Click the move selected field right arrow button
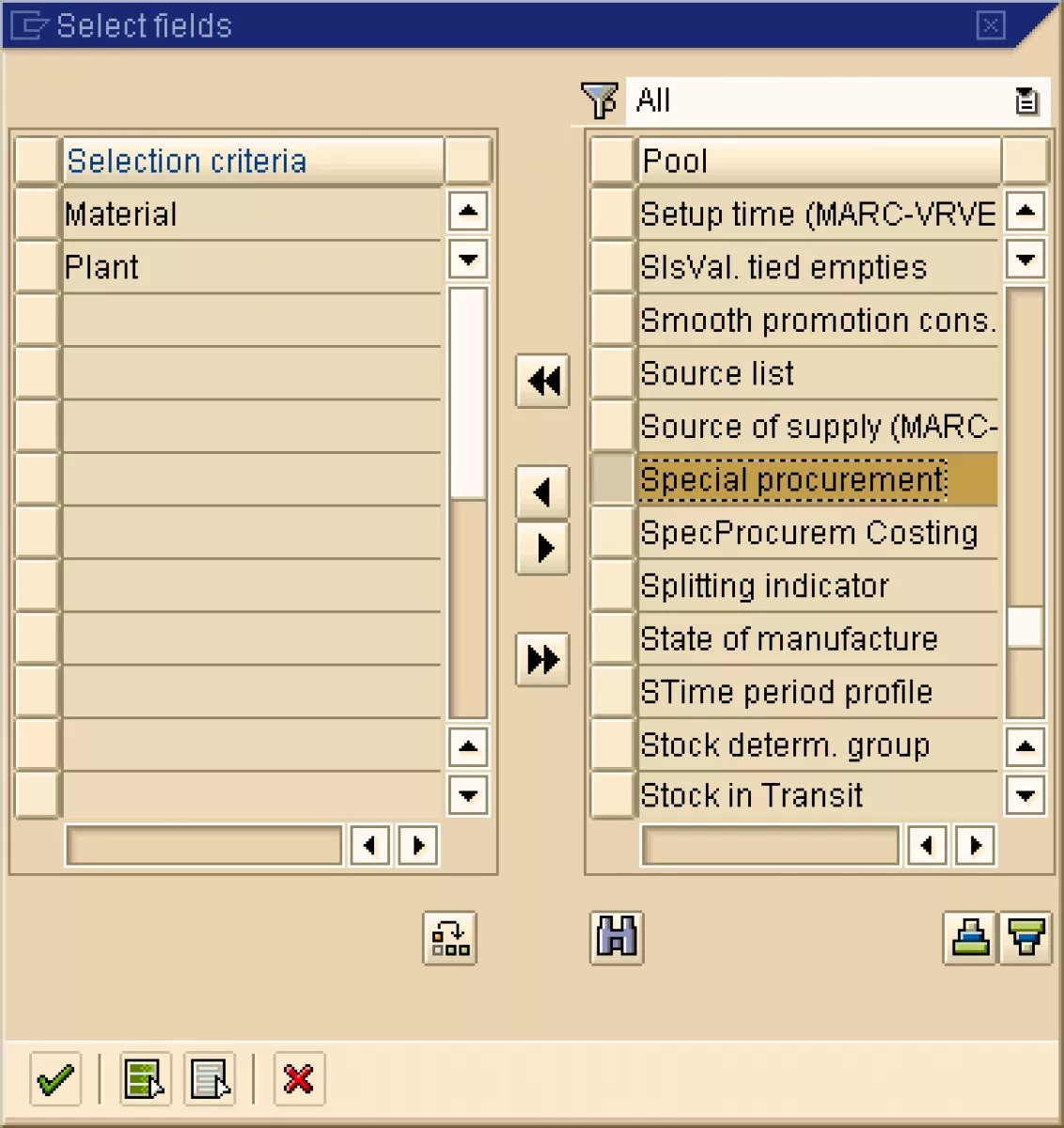 (542, 548)
